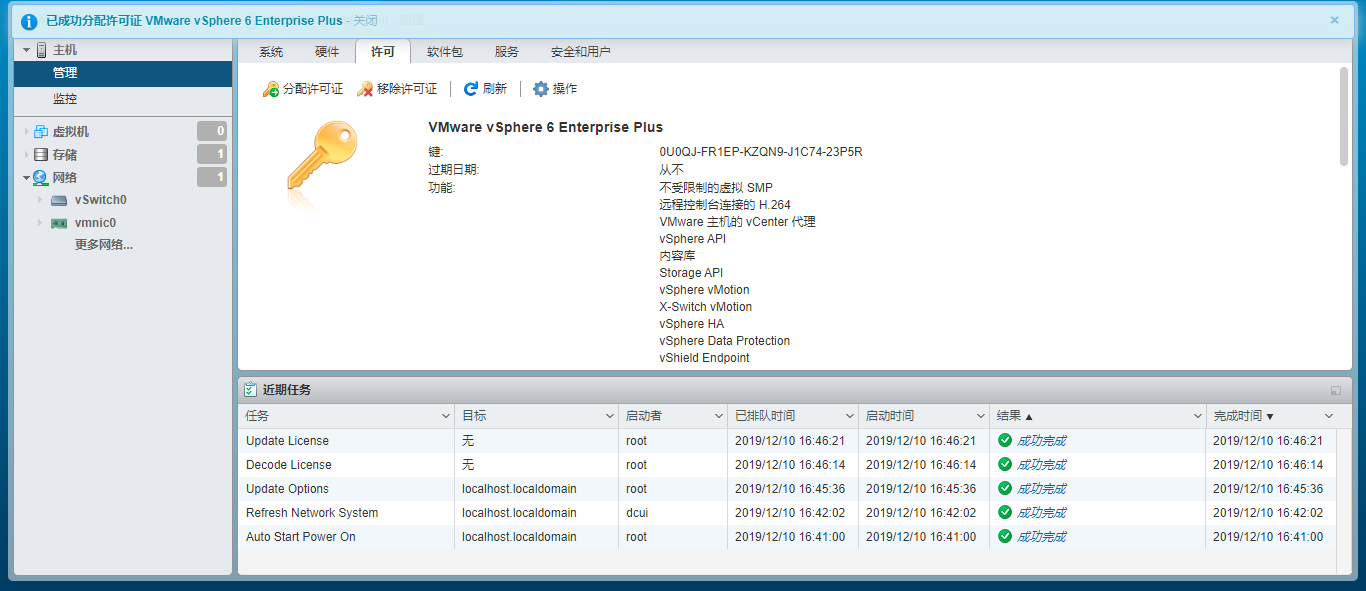Expand the Virtual Machines (虚拟机) node
Viewport: 1366px width, 591px height.
(27, 132)
